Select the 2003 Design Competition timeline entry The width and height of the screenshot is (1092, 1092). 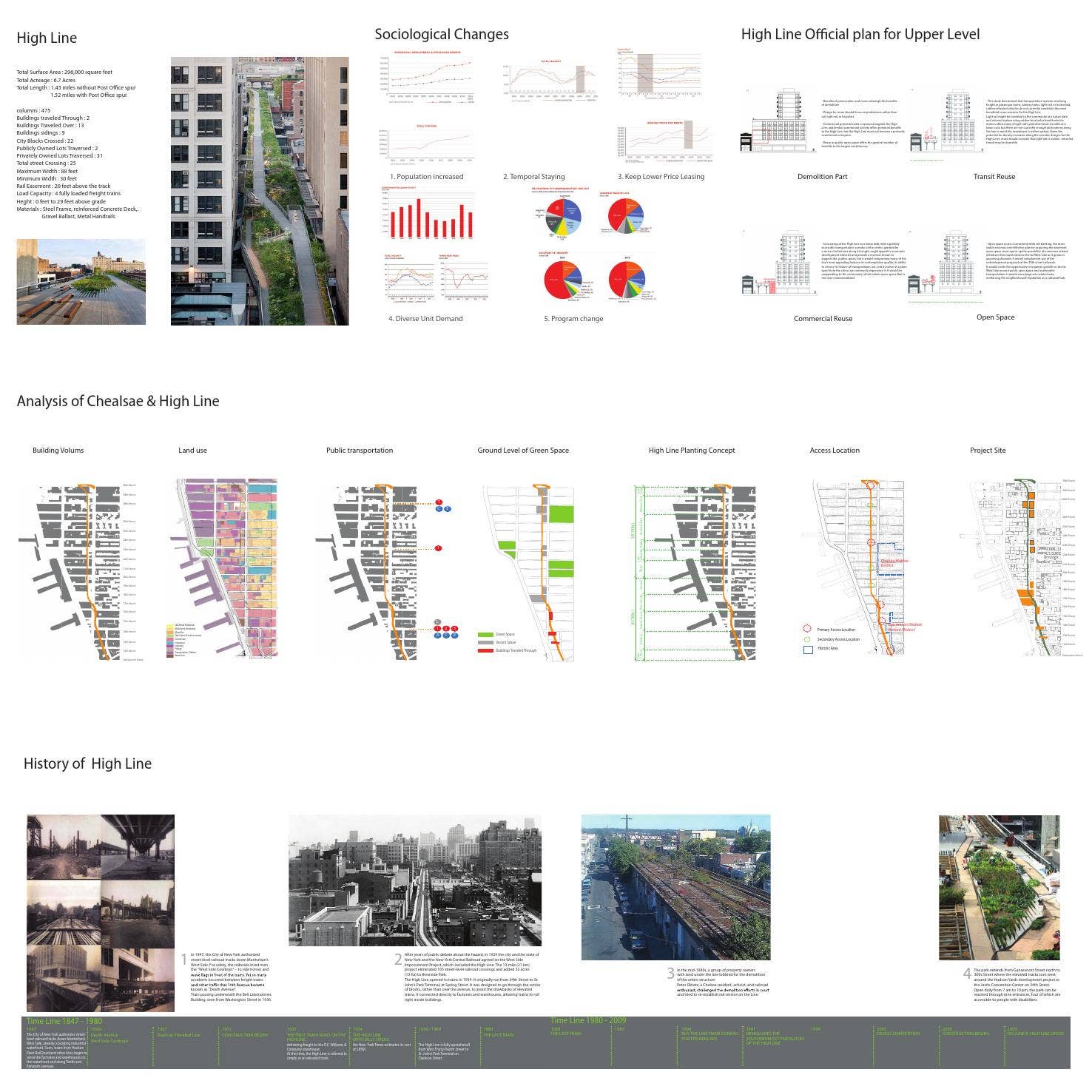(897, 1033)
